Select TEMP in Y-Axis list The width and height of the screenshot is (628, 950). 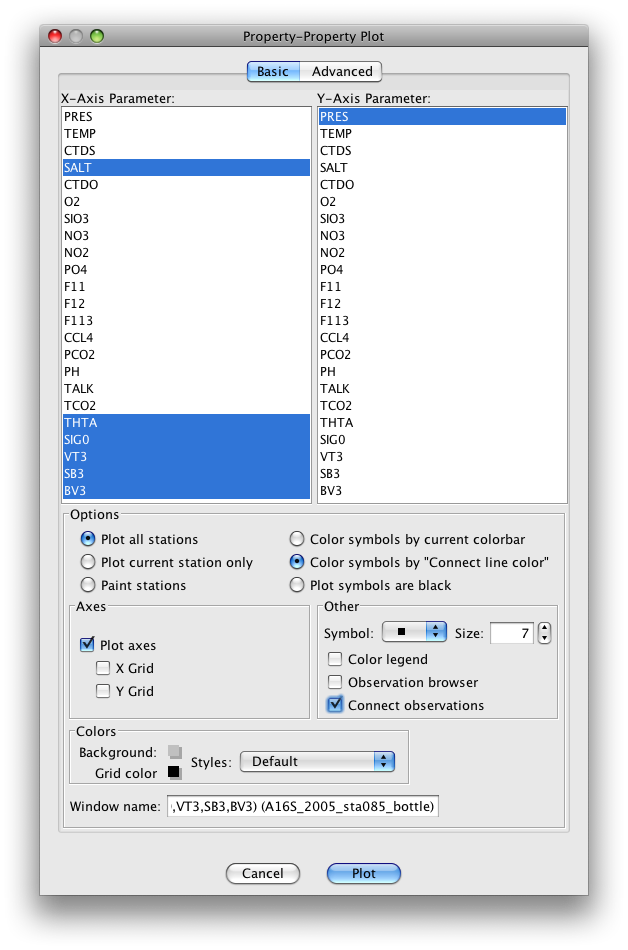click(443, 133)
